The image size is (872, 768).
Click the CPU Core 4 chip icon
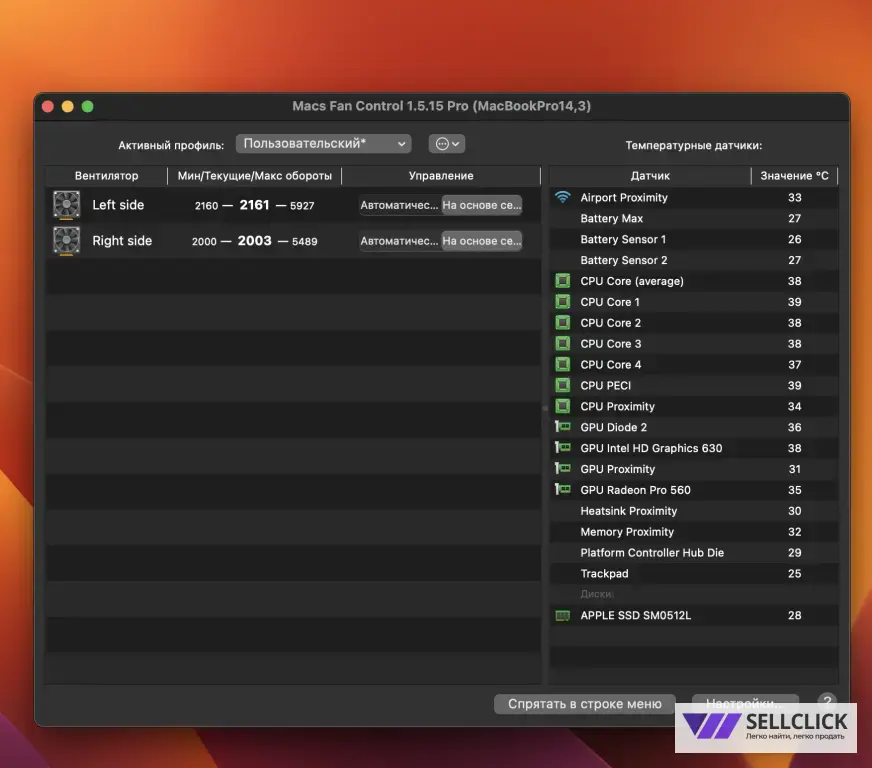(563, 364)
